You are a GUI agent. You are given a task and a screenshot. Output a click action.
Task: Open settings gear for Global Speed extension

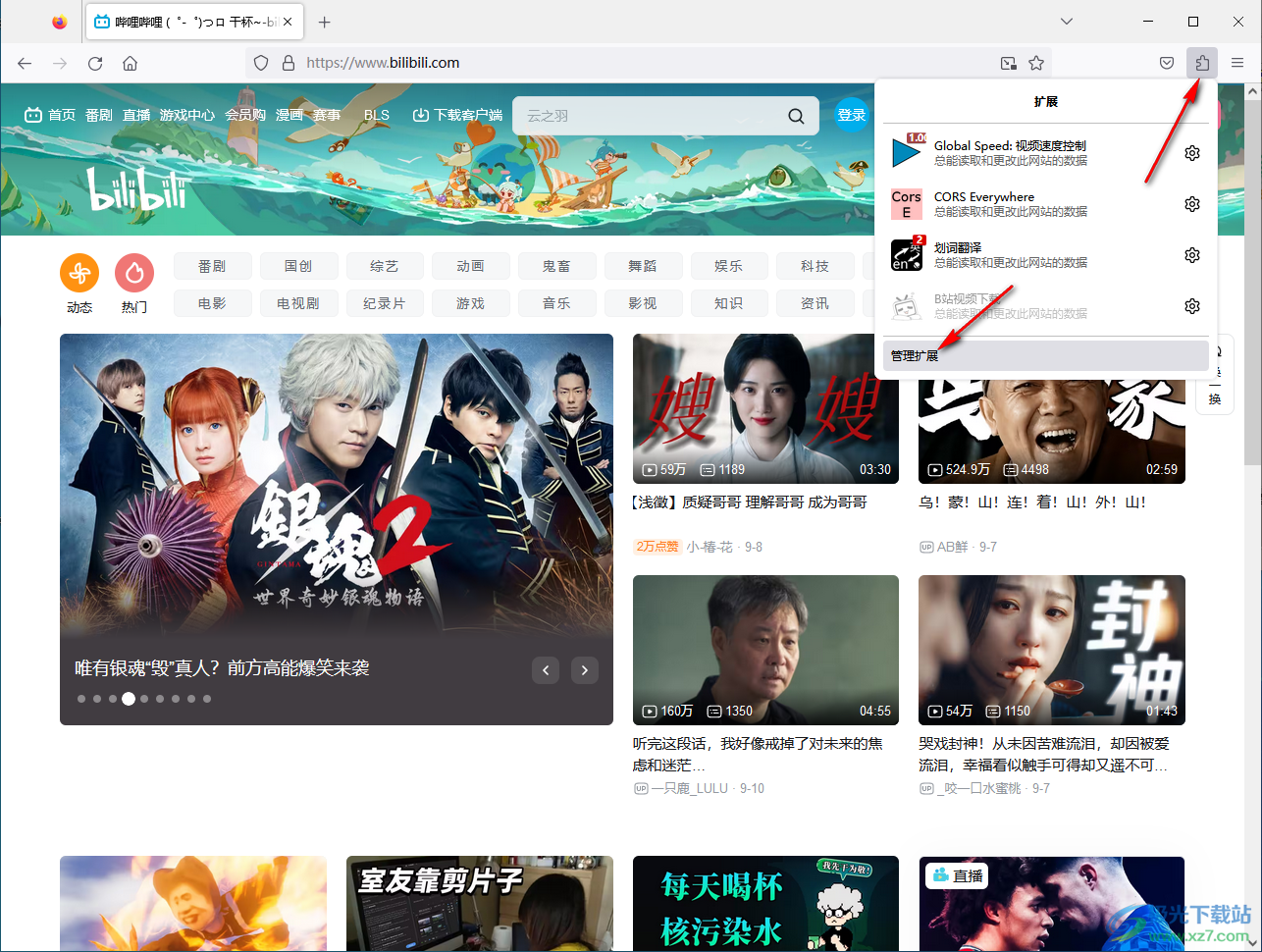tap(1192, 153)
